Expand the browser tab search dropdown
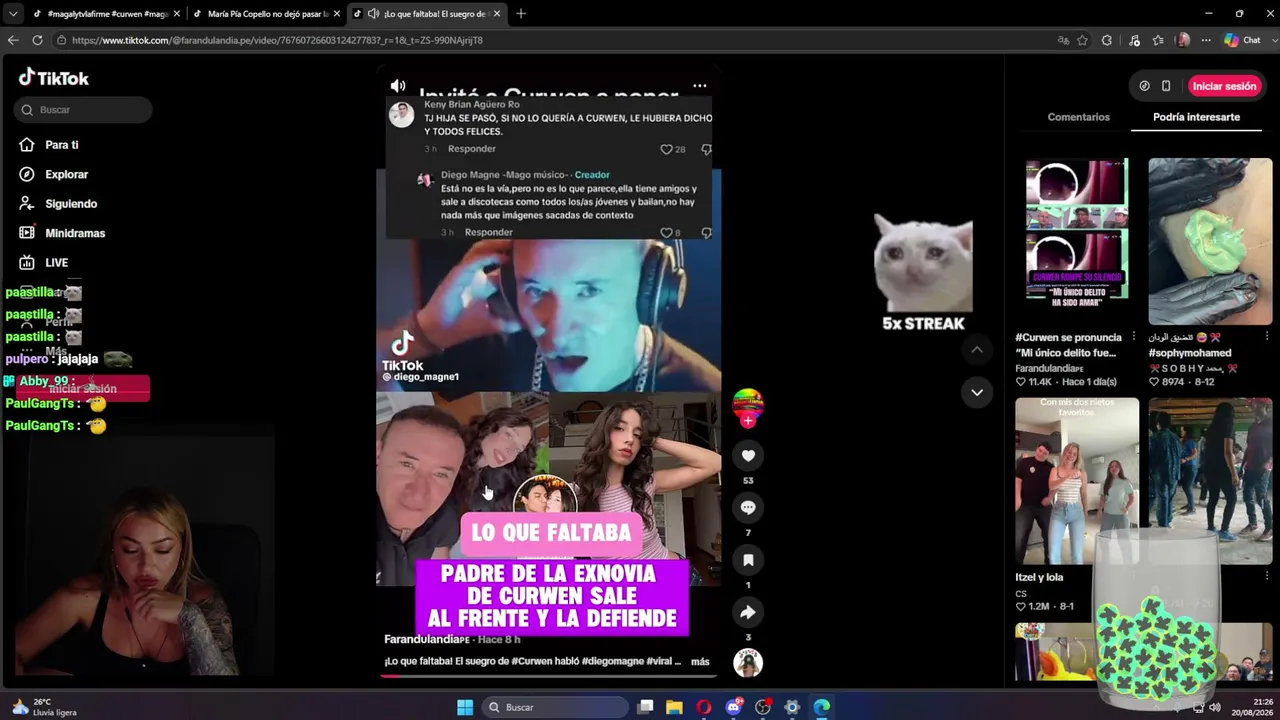Image resolution: width=1280 pixels, height=720 pixels. pos(13,14)
